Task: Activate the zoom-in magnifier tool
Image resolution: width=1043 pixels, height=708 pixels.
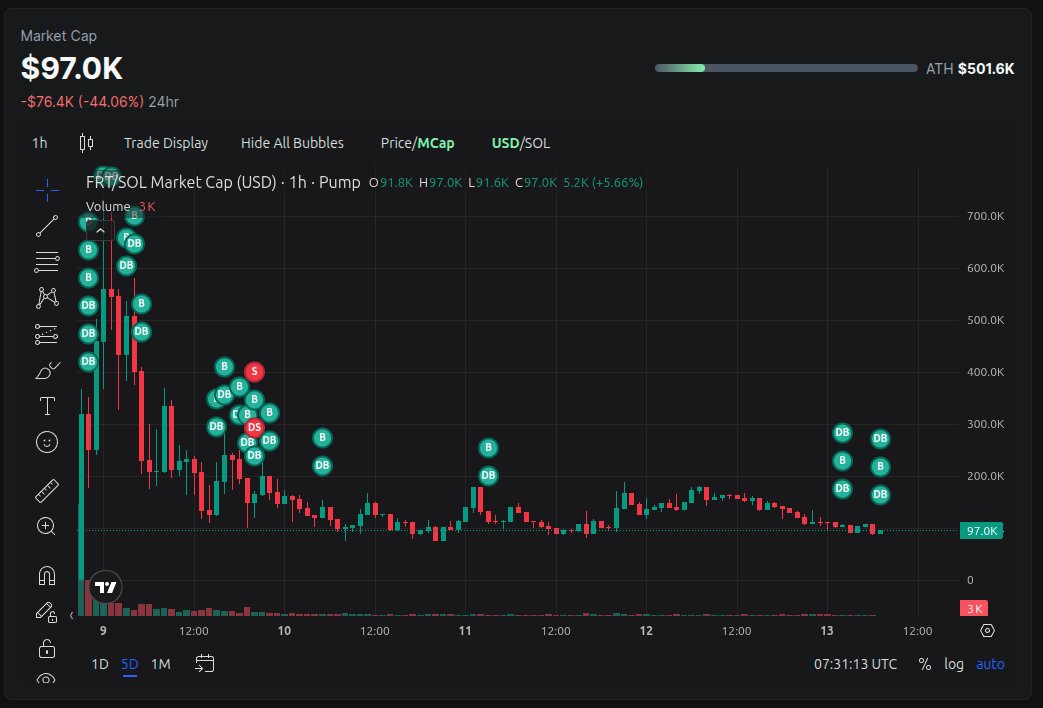Action: pyautogui.click(x=46, y=526)
